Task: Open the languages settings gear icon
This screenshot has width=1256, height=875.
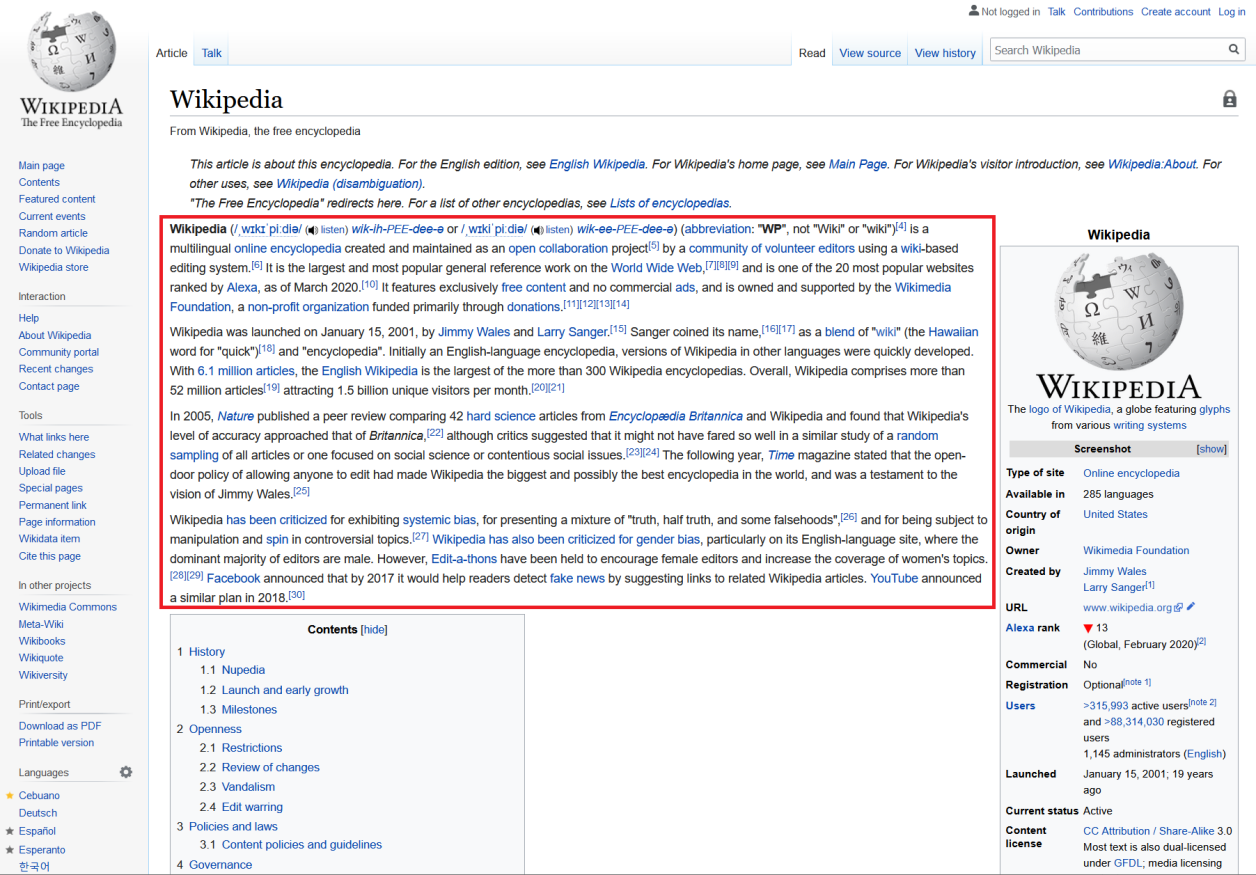Action: point(126,772)
